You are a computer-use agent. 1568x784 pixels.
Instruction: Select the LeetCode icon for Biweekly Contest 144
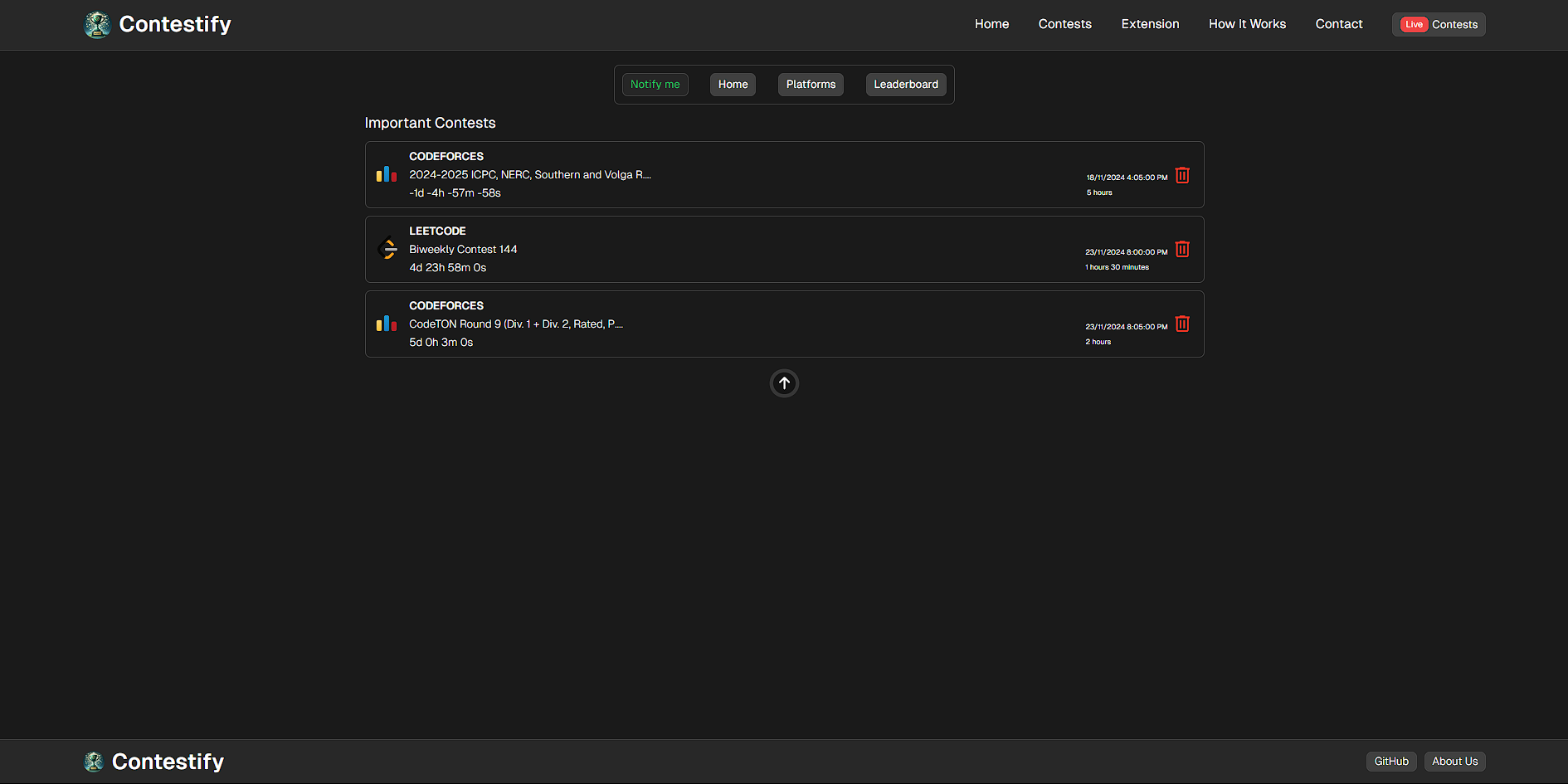[387, 249]
